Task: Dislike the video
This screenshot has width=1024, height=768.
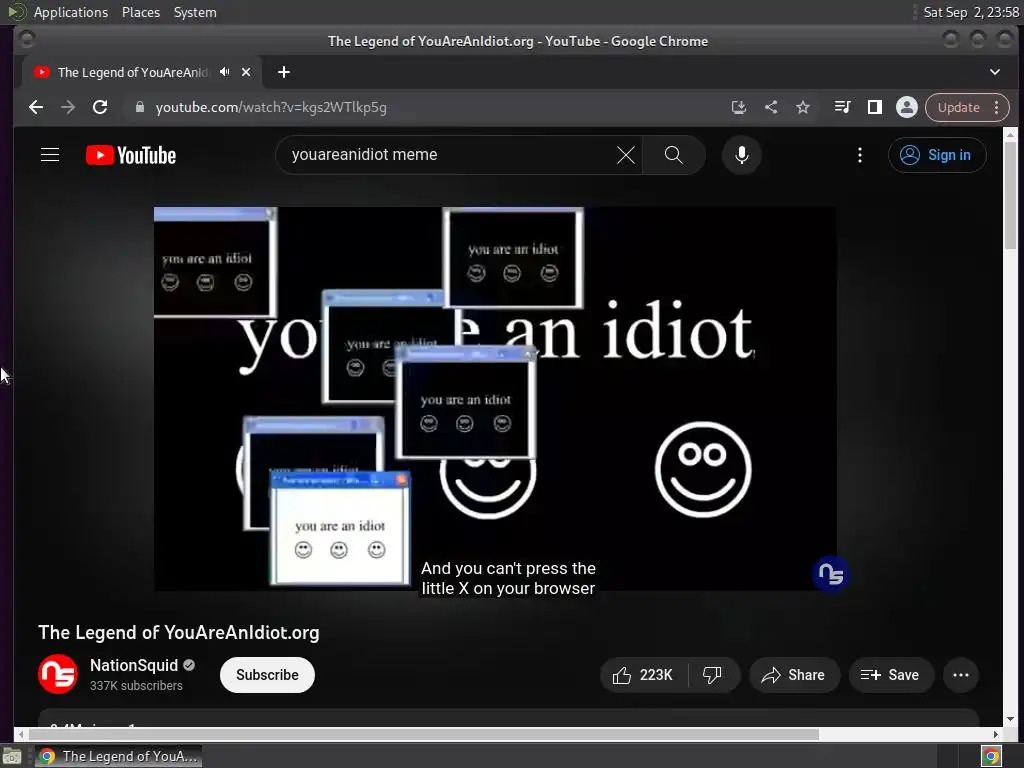Action: (712, 675)
